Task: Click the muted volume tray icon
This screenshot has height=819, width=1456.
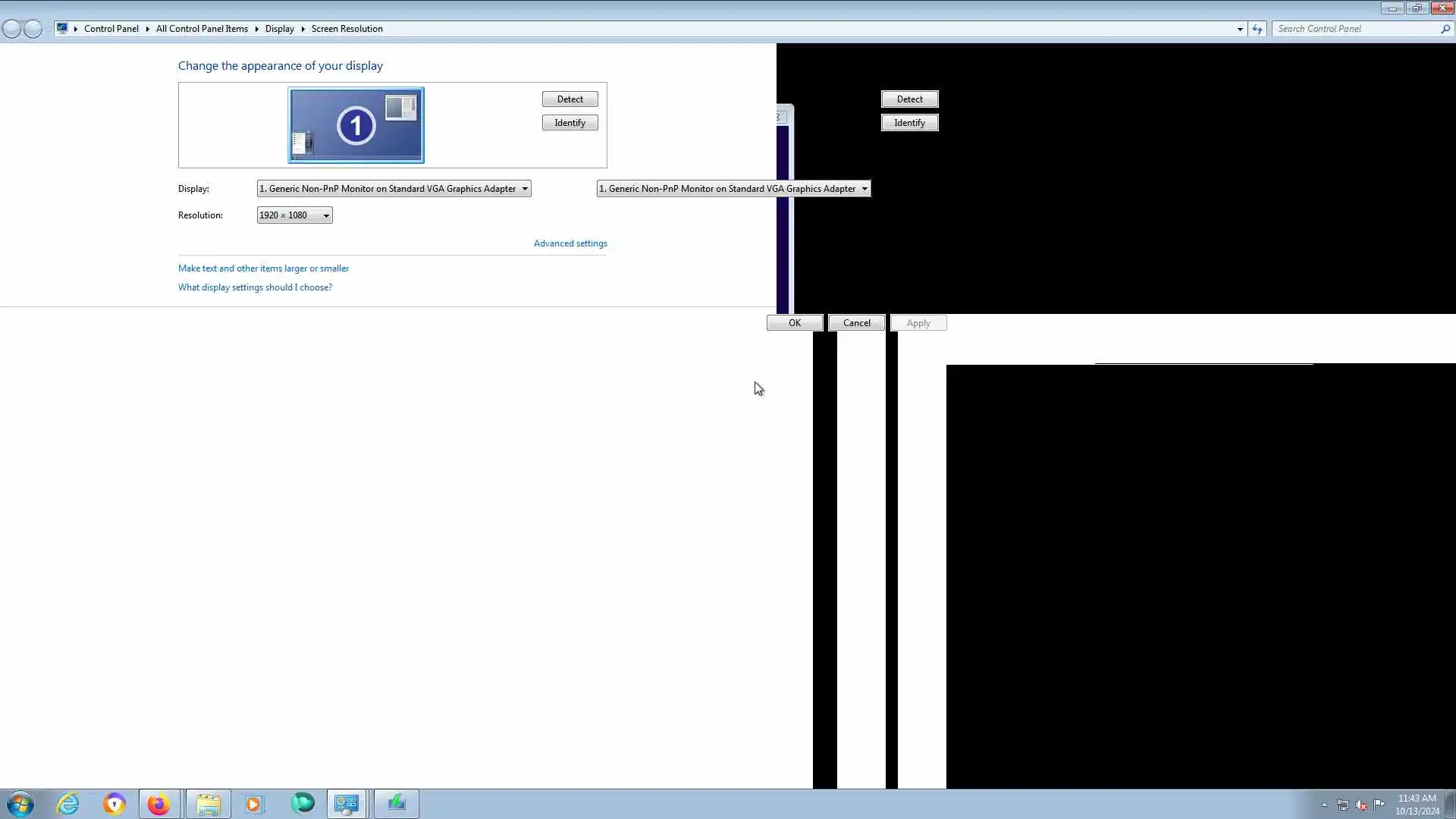Action: 1361,805
